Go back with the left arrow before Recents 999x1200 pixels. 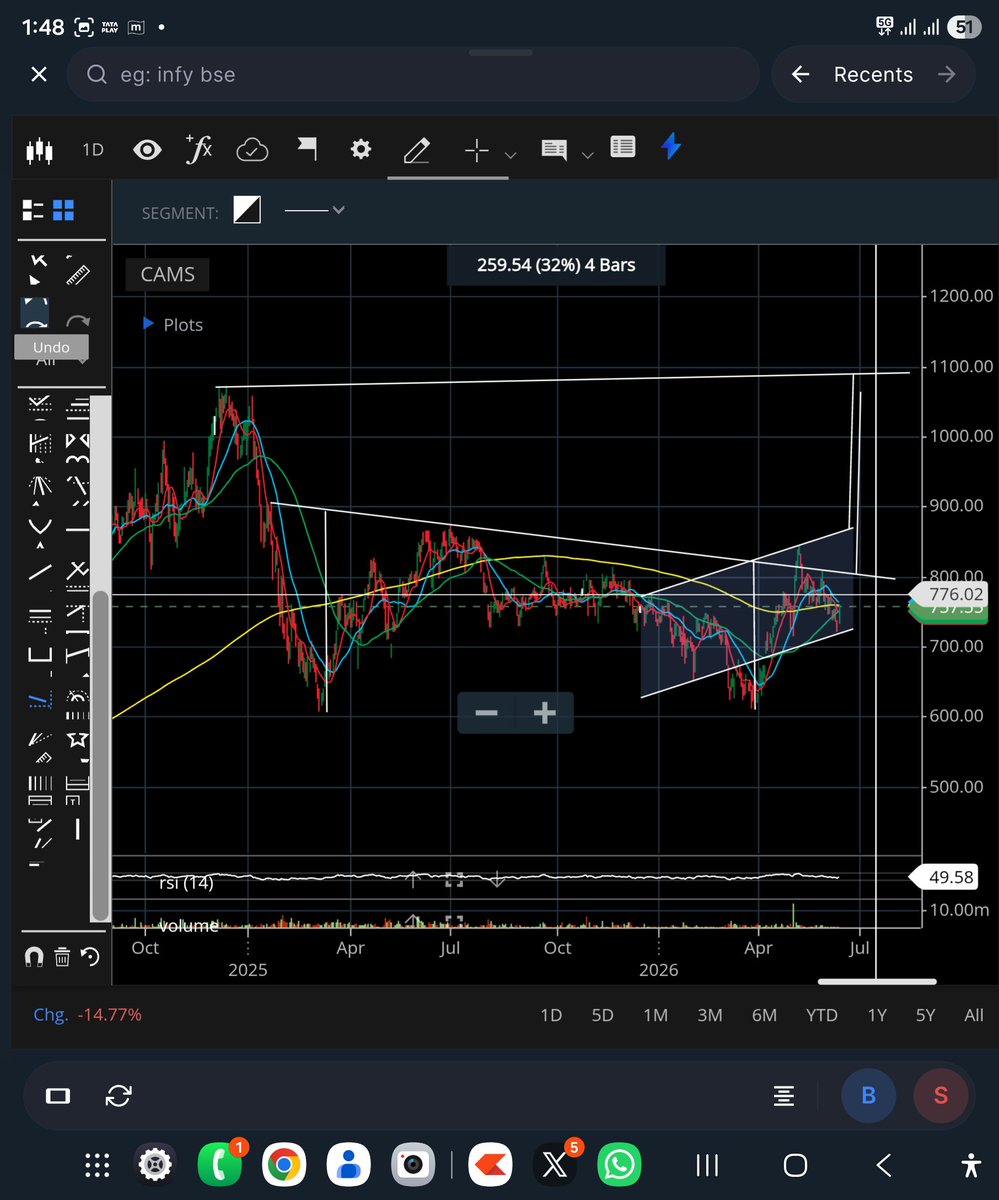click(800, 74)
